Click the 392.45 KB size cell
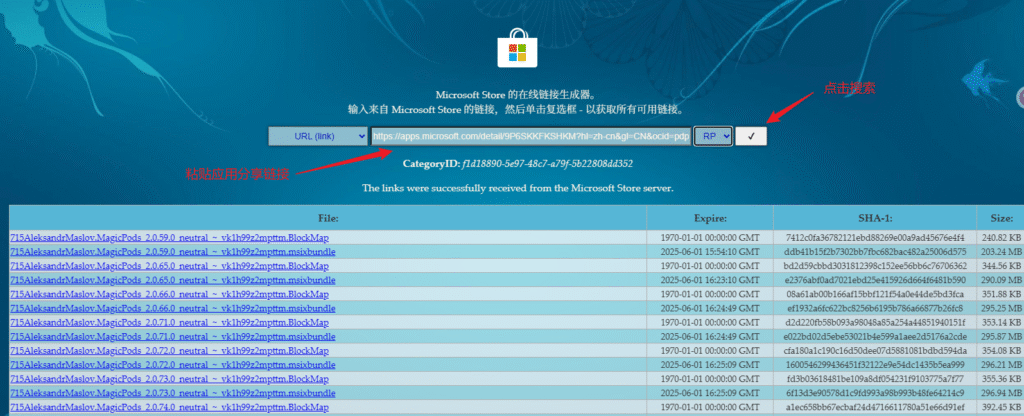Image resolution: width=1024 pixels, height=416 pixels. (x=1002, y=408)
